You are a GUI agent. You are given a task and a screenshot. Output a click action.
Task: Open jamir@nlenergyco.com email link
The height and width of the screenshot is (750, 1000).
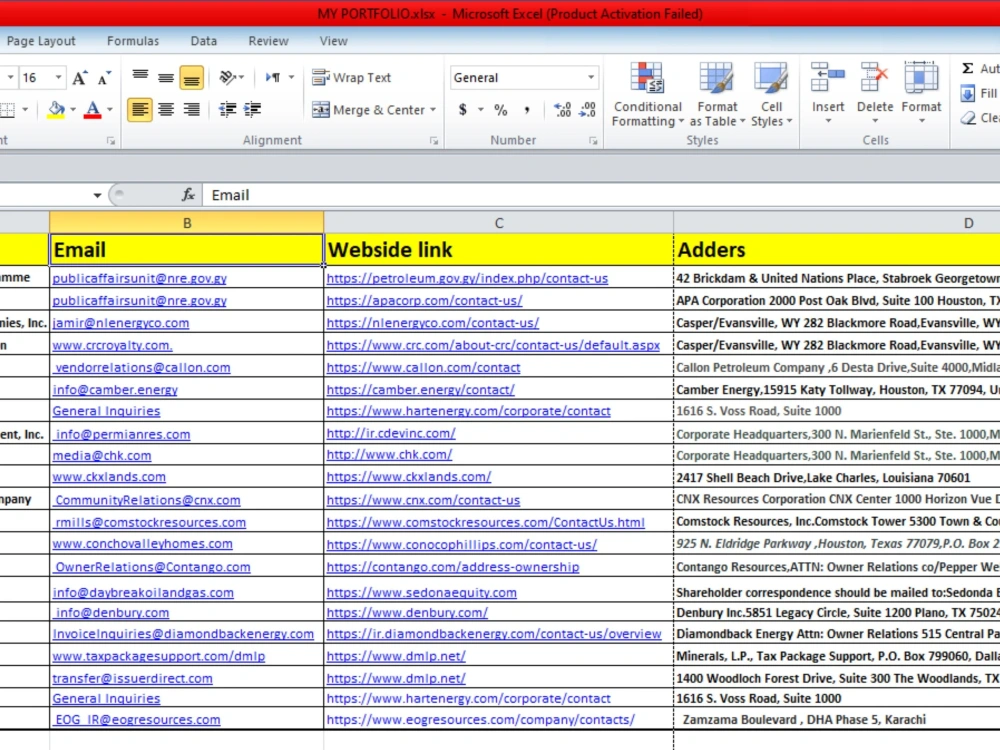[x=121, y=323]
